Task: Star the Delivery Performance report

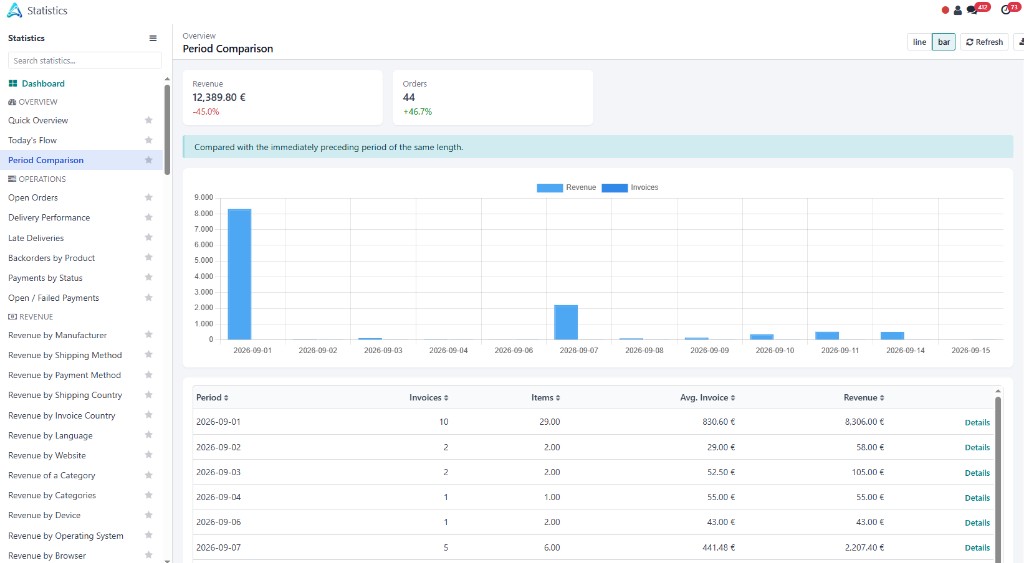Action: [x=148, y=217]
